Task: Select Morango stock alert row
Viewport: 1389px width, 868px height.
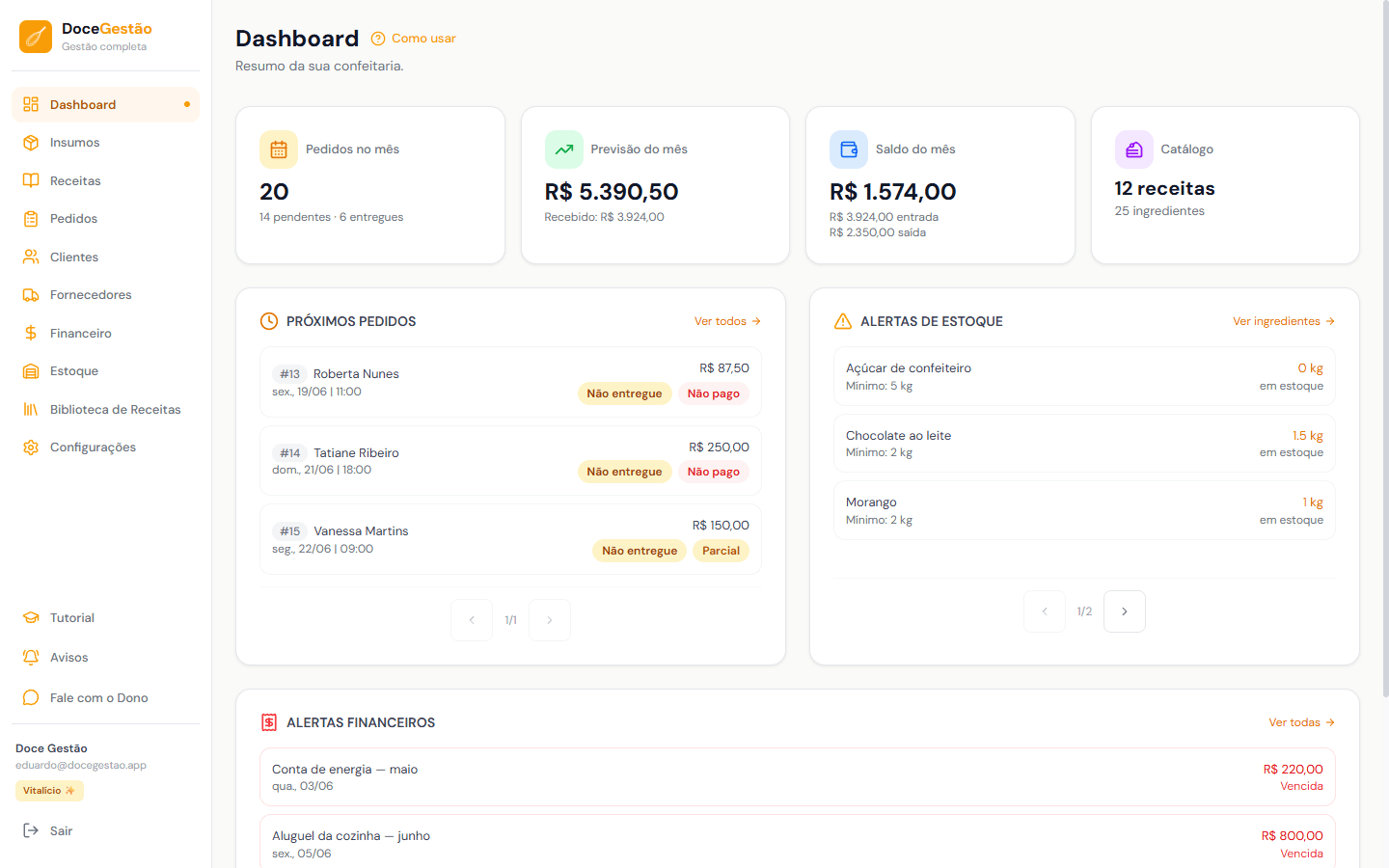Action: click(x=1084, y=510)
